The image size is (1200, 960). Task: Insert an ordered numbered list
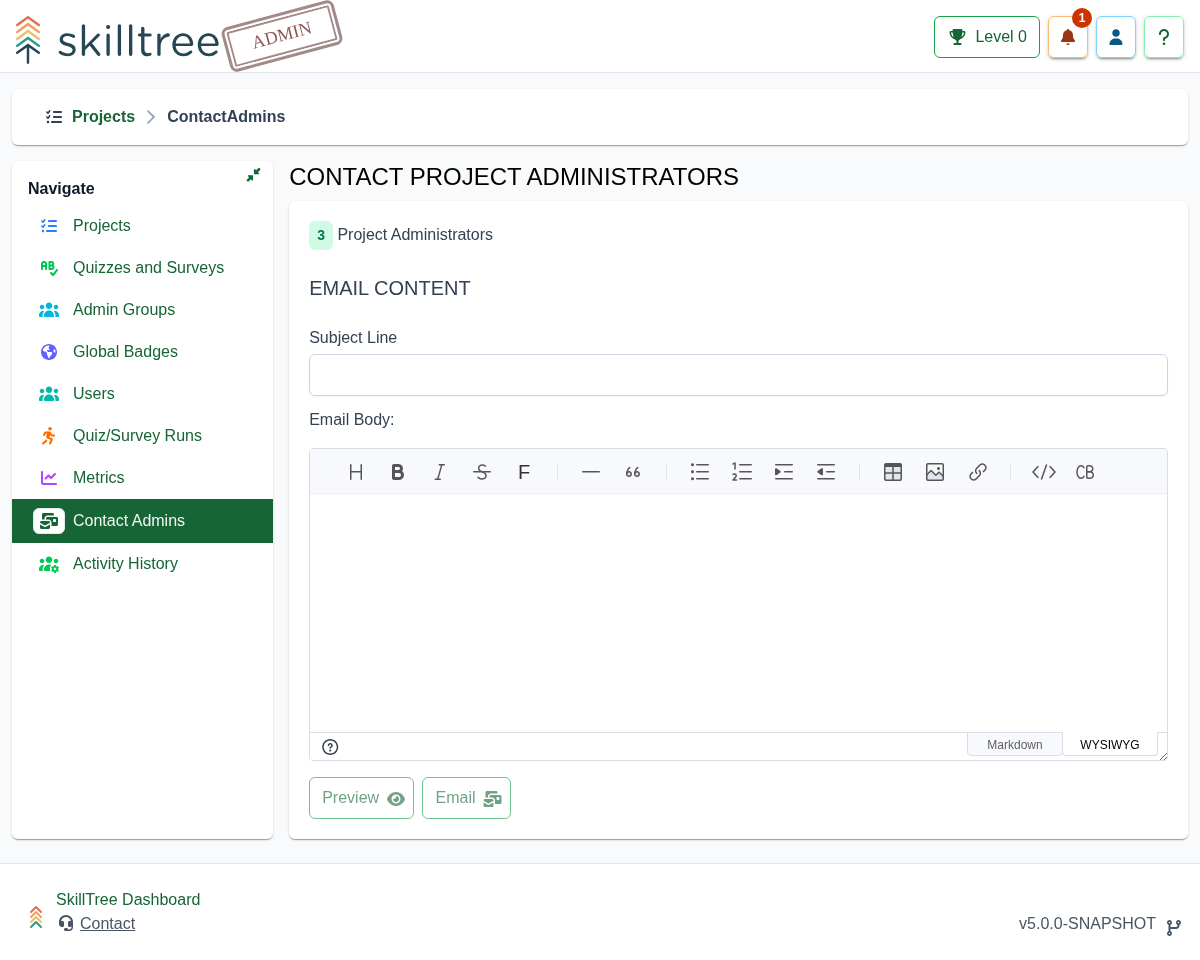point(742,472)
